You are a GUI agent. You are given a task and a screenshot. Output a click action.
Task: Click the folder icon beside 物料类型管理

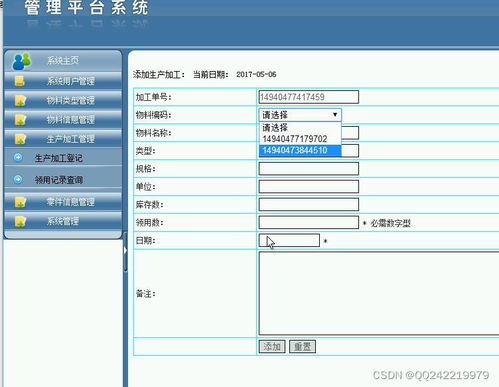[20, 100]
